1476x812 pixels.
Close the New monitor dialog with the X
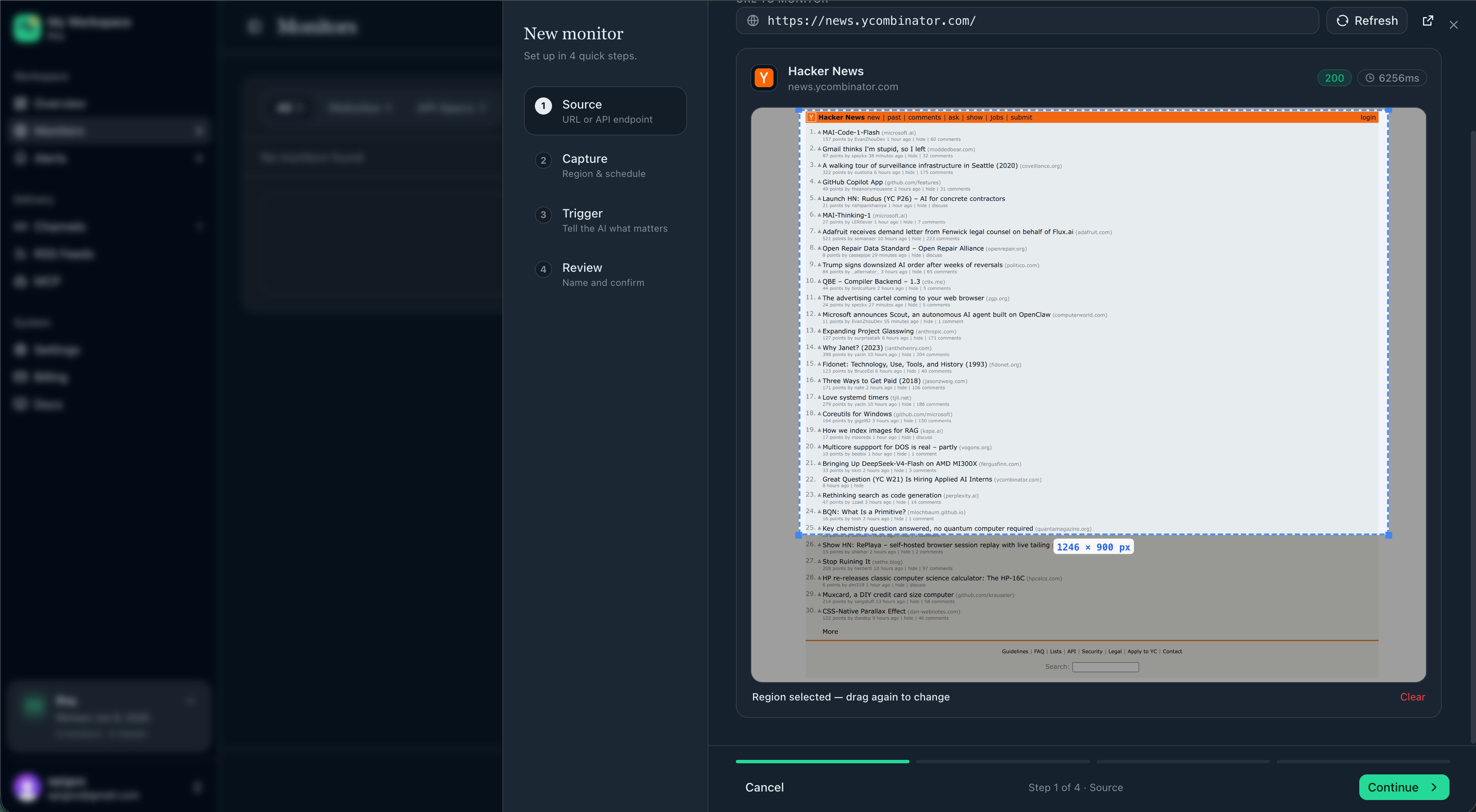(1454, 25)
